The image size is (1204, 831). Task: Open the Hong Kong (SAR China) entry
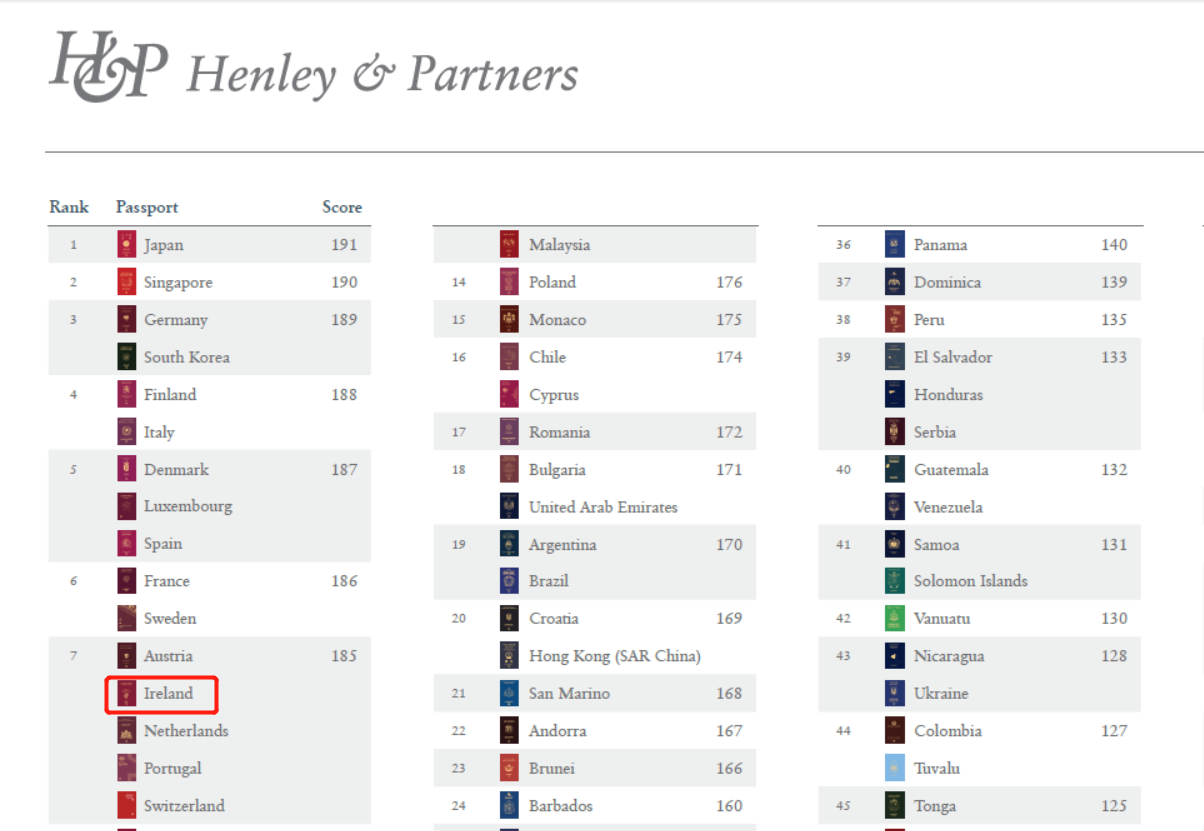(614, 656)
